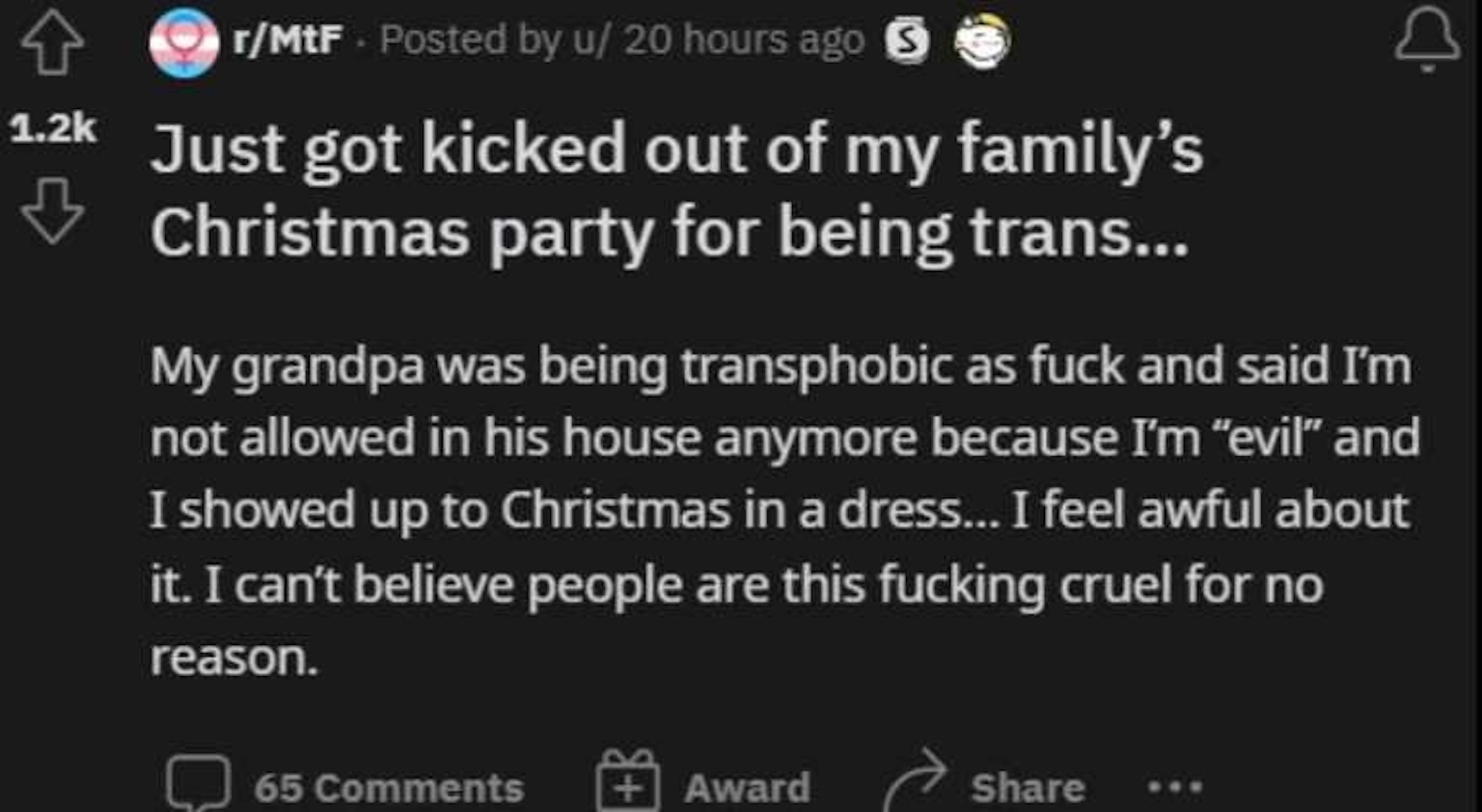
Task: Upvote the Christmas party post
Action: (53, 44)
